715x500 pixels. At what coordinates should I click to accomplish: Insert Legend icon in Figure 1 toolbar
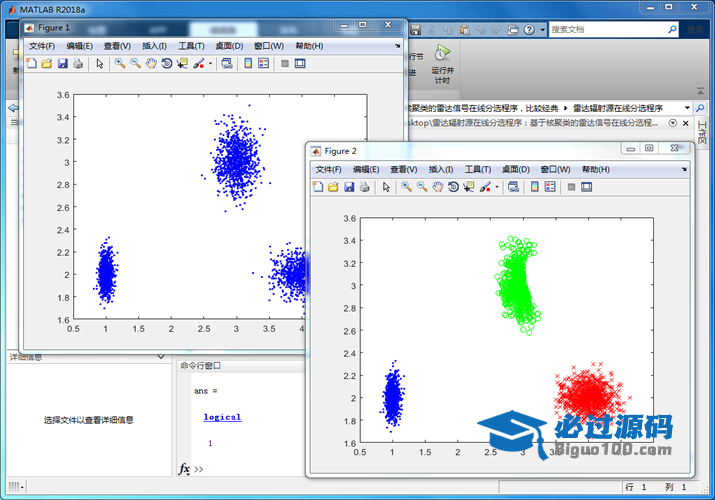(x=264, y=64)
